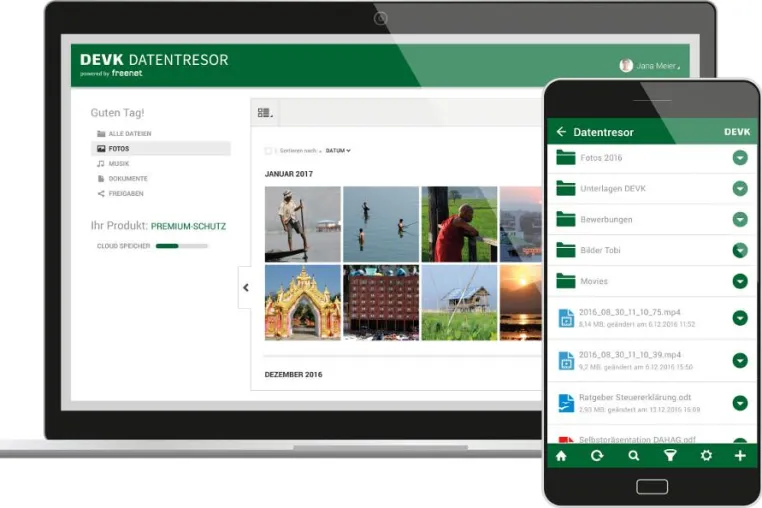Image resolution: width=762 pixels, height=508 pixels.
Task: Open file 2016_08_30_11_10_75.mp4 on phone
Action: [x=629, y=312]
